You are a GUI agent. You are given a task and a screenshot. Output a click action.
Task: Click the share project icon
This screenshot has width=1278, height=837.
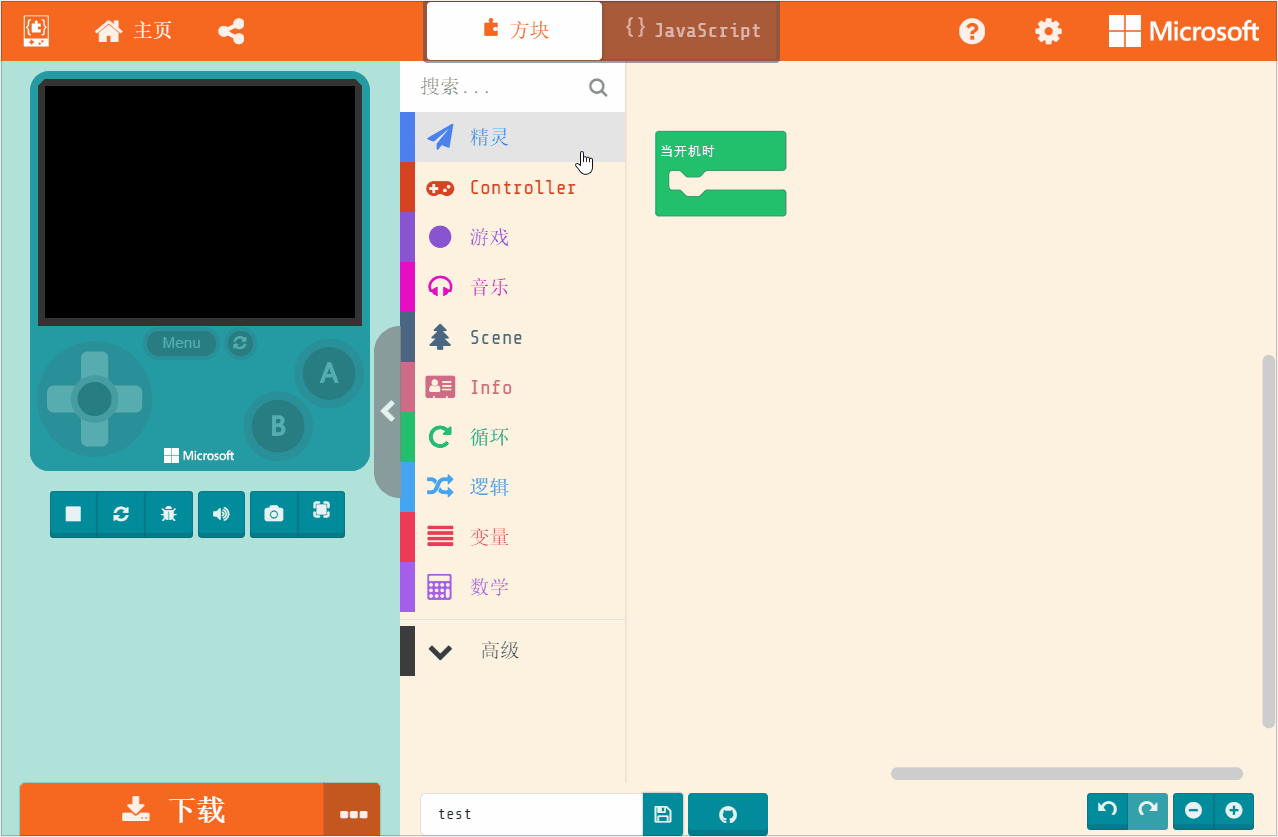tap(231, 31)
